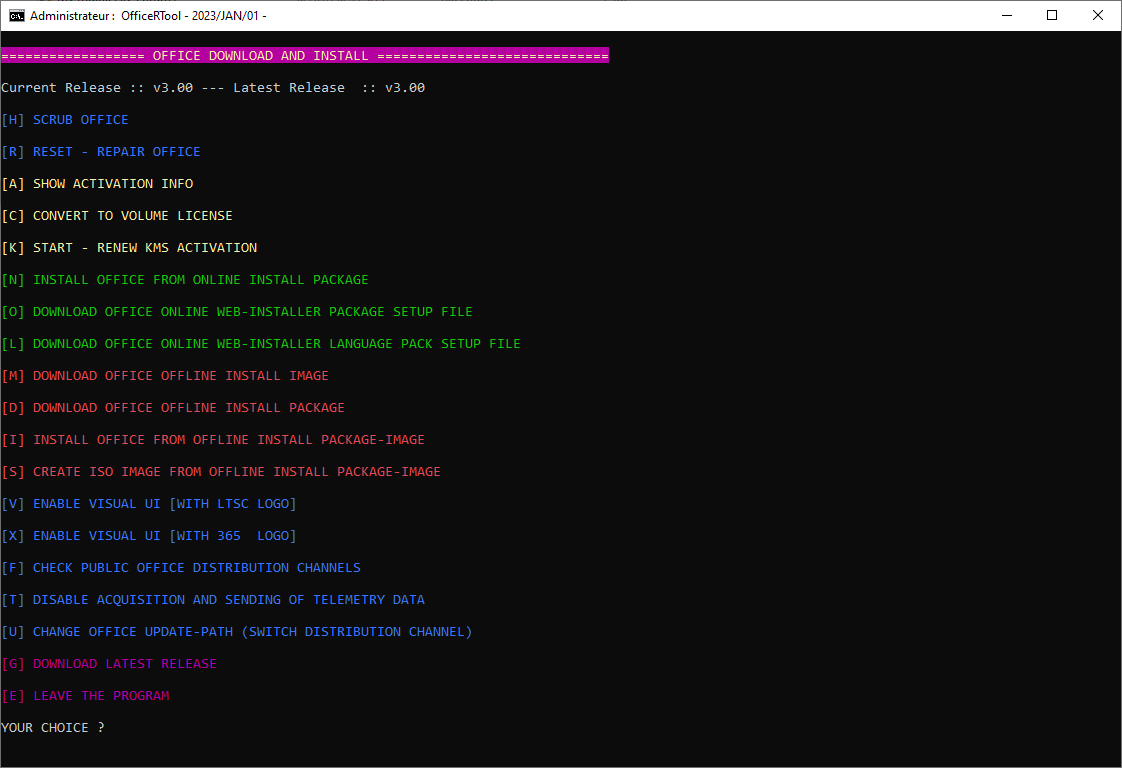Viewport: 1122px width, 768px height.
Task: Click the console icon in the title bar
Action: (16, 16)
